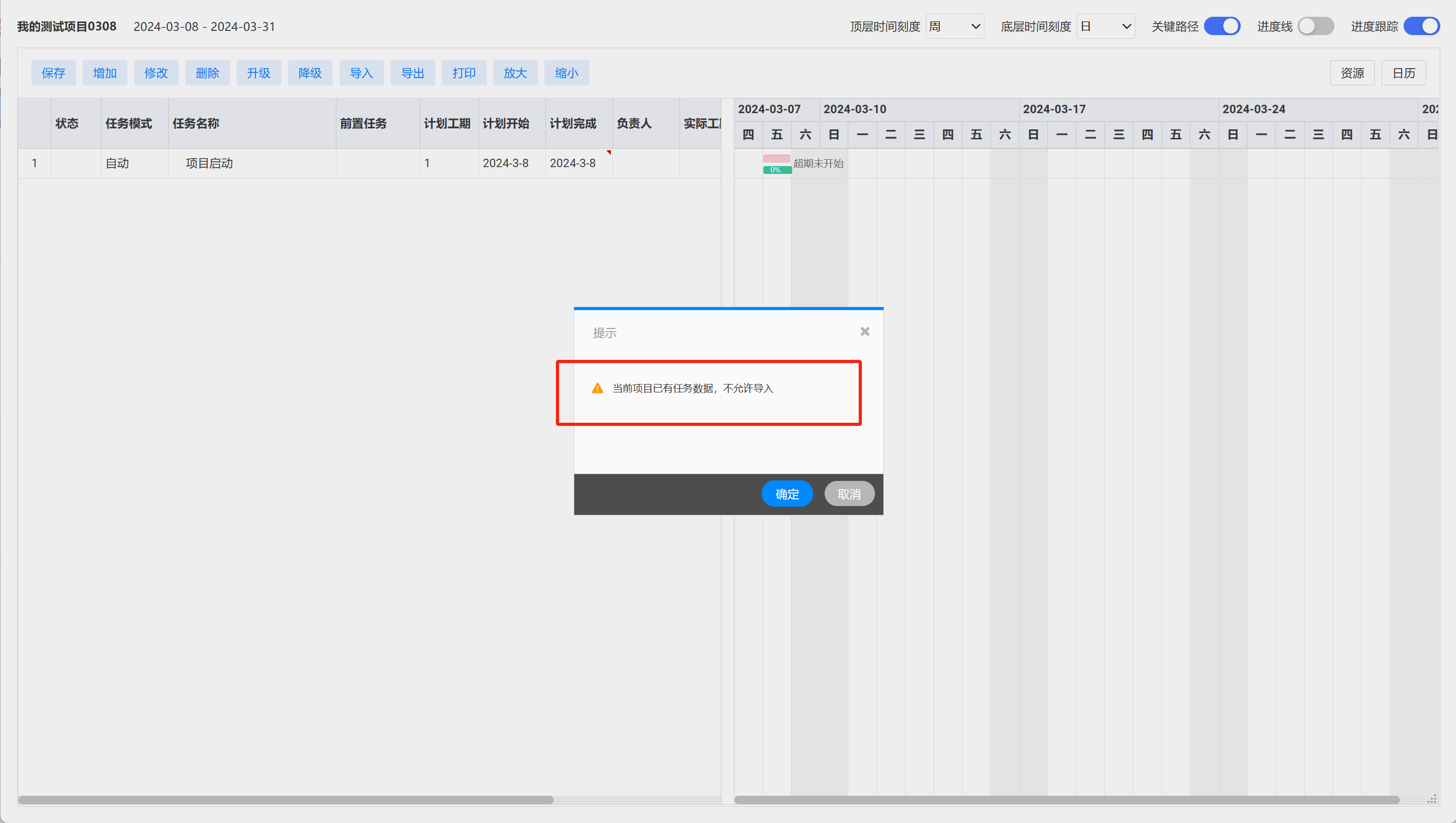Click 取消 in the dialog
Screen dimensions: 1456x823
coord(849,494)
